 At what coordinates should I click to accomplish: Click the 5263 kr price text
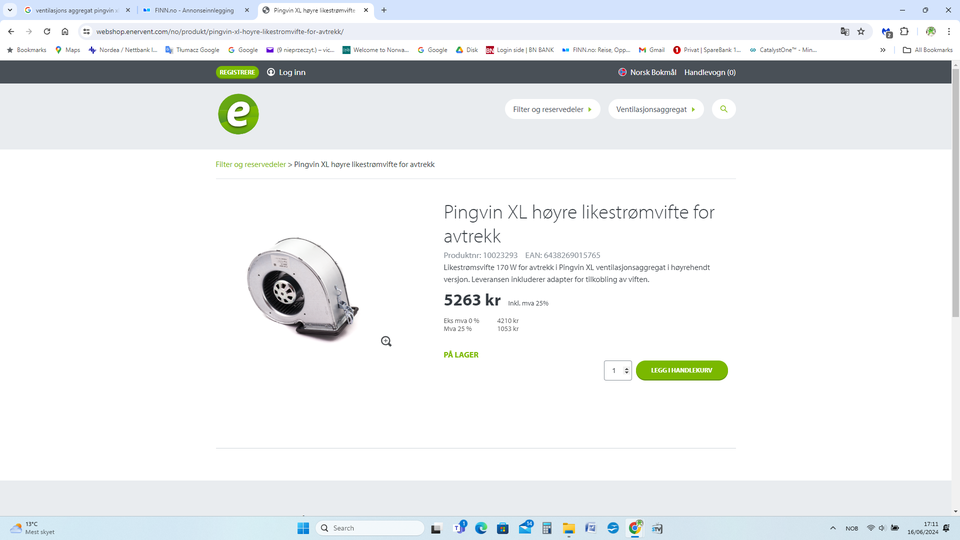(472, 300)
